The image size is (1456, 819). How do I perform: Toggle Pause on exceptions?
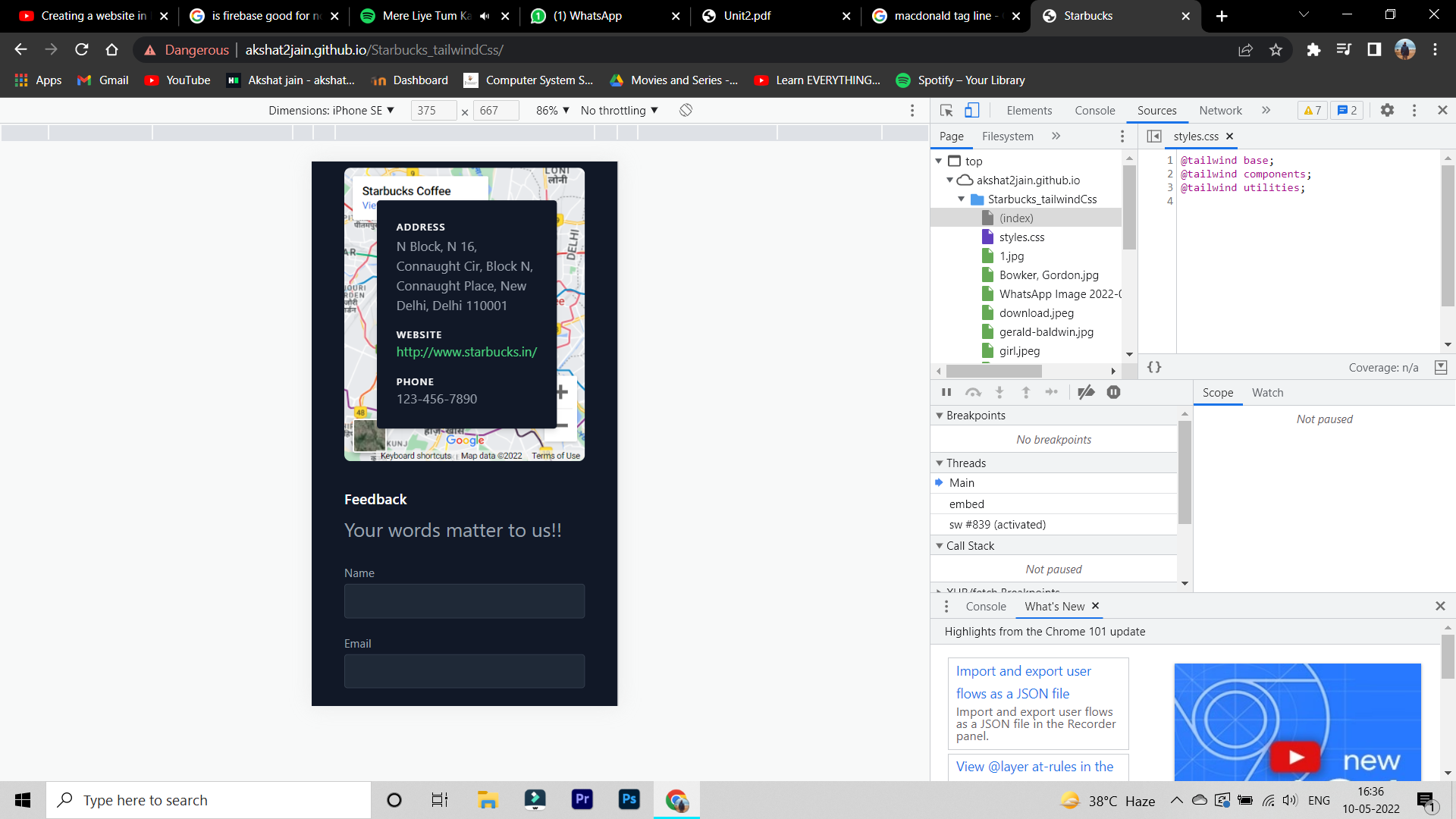pos(1113,392)
